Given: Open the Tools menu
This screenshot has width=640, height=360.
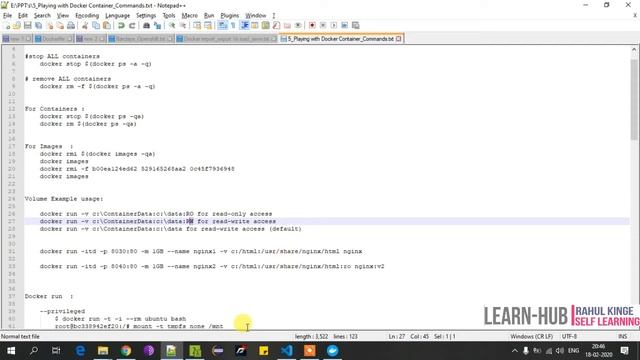Looking at the screenshot, I should [169, 16].
